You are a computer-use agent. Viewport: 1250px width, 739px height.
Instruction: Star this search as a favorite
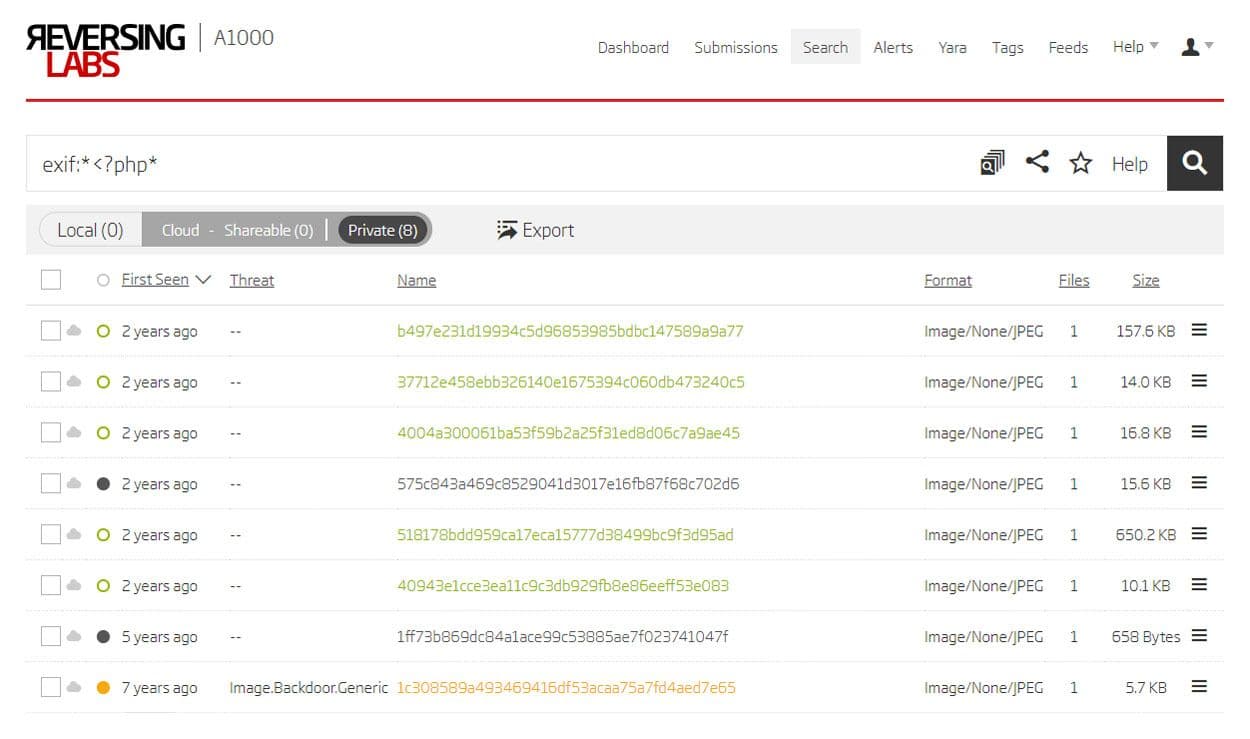[1081, 163]
